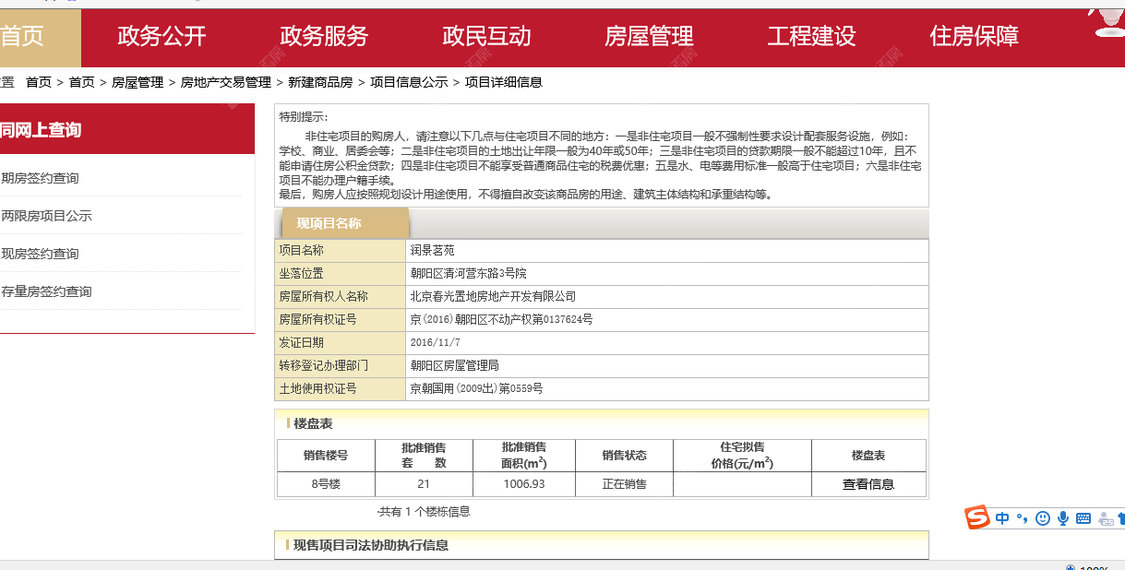The width and height of the screenshot is (1125, 570).
Task: Click the Sogou input method logo
Action: tap(976, 517)
